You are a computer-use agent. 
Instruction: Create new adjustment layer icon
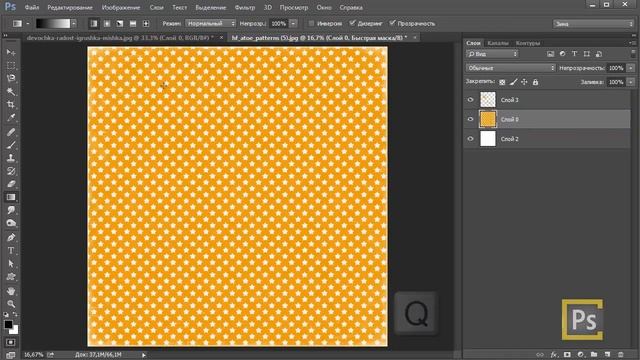click(580, 355)
